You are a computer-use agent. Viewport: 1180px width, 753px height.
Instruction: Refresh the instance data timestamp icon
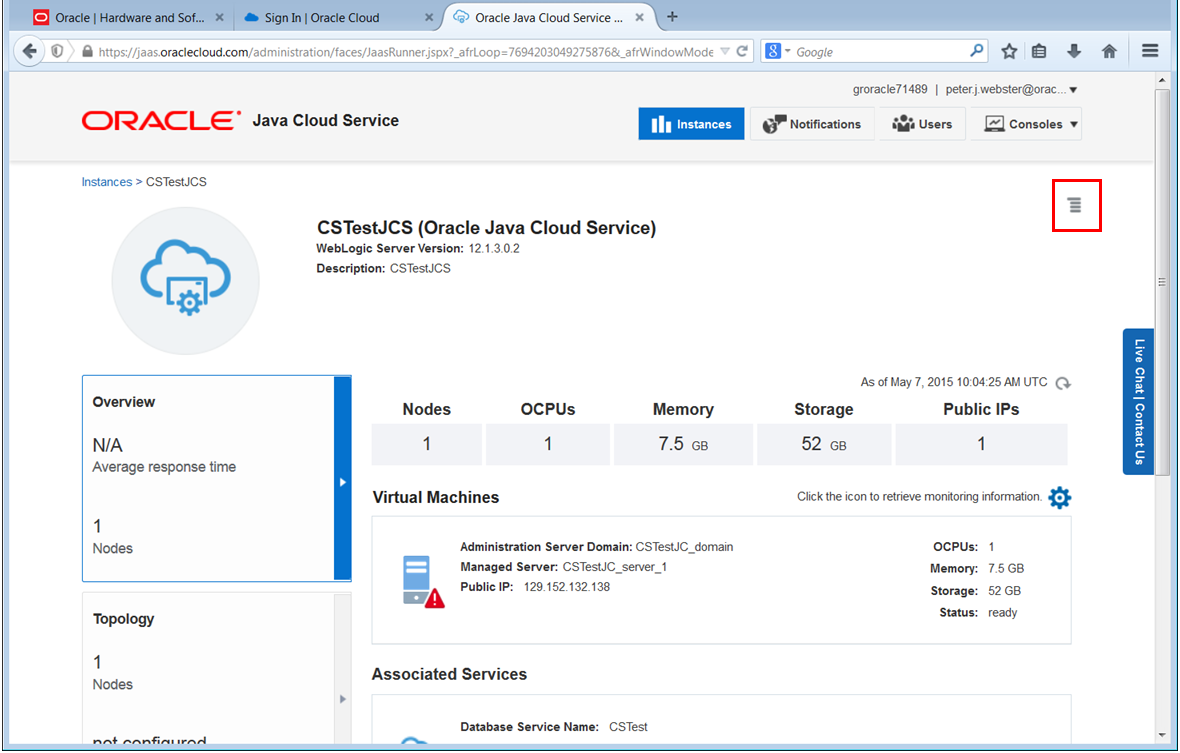click(1063, 383)
